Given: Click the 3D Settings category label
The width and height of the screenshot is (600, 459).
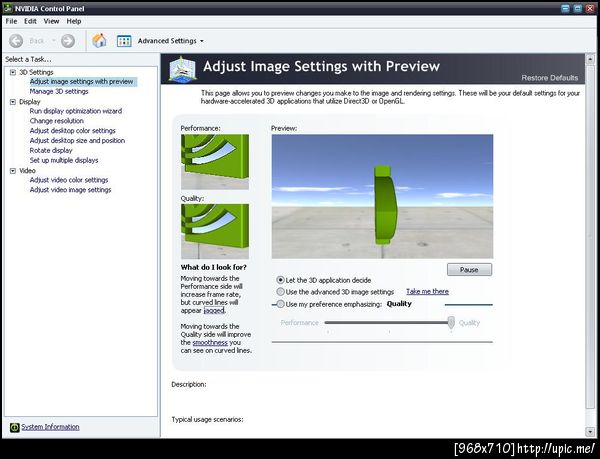Looking at the screenshot, I should tap(36, 72).
